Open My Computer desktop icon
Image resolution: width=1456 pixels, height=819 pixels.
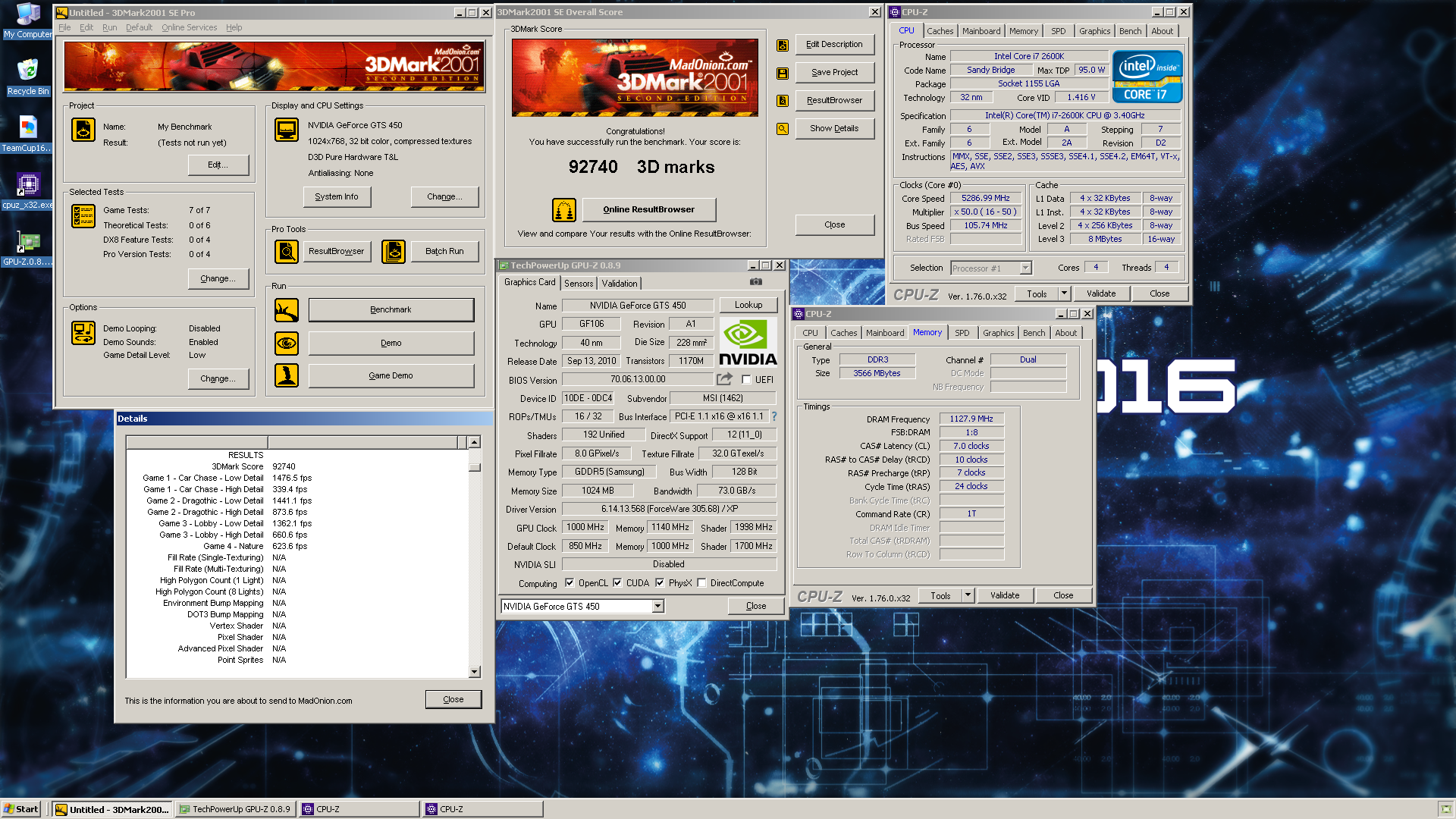pyautogui.click(x=28, y=21)
